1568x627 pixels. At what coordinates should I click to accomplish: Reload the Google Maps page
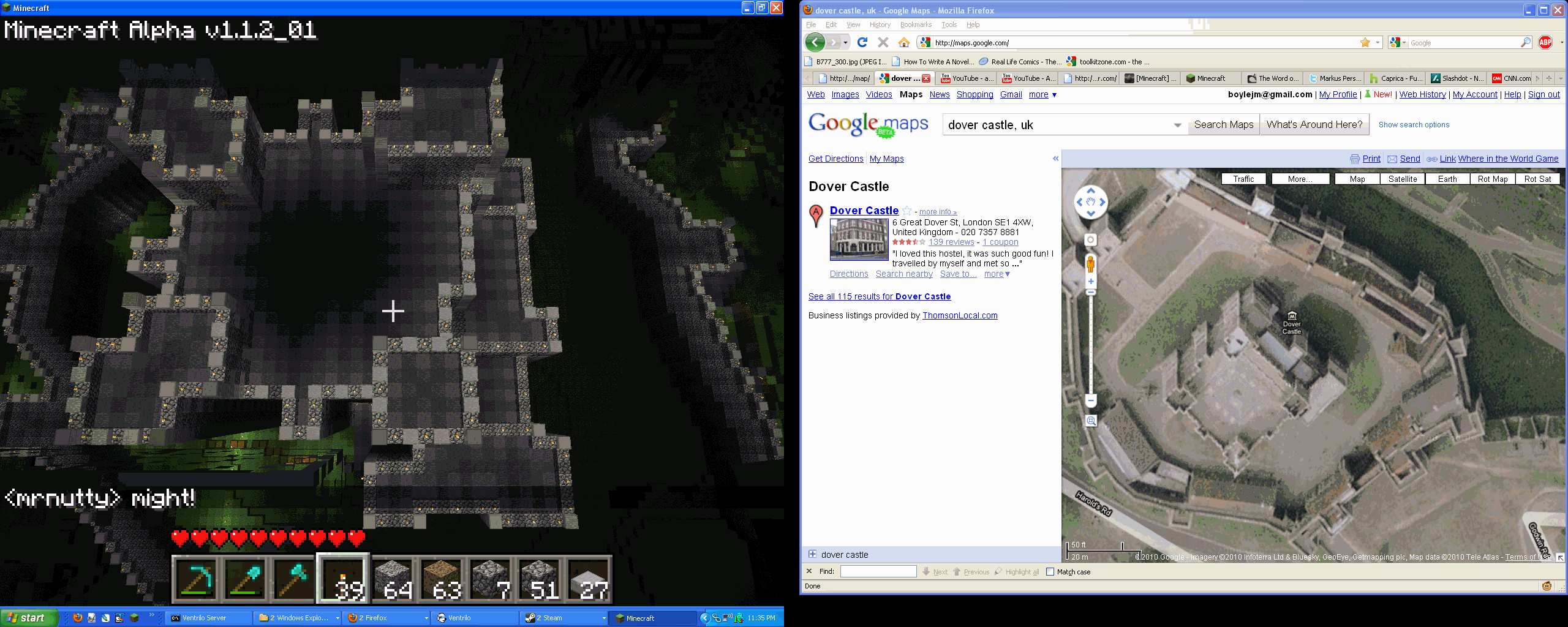pos(862,42)
